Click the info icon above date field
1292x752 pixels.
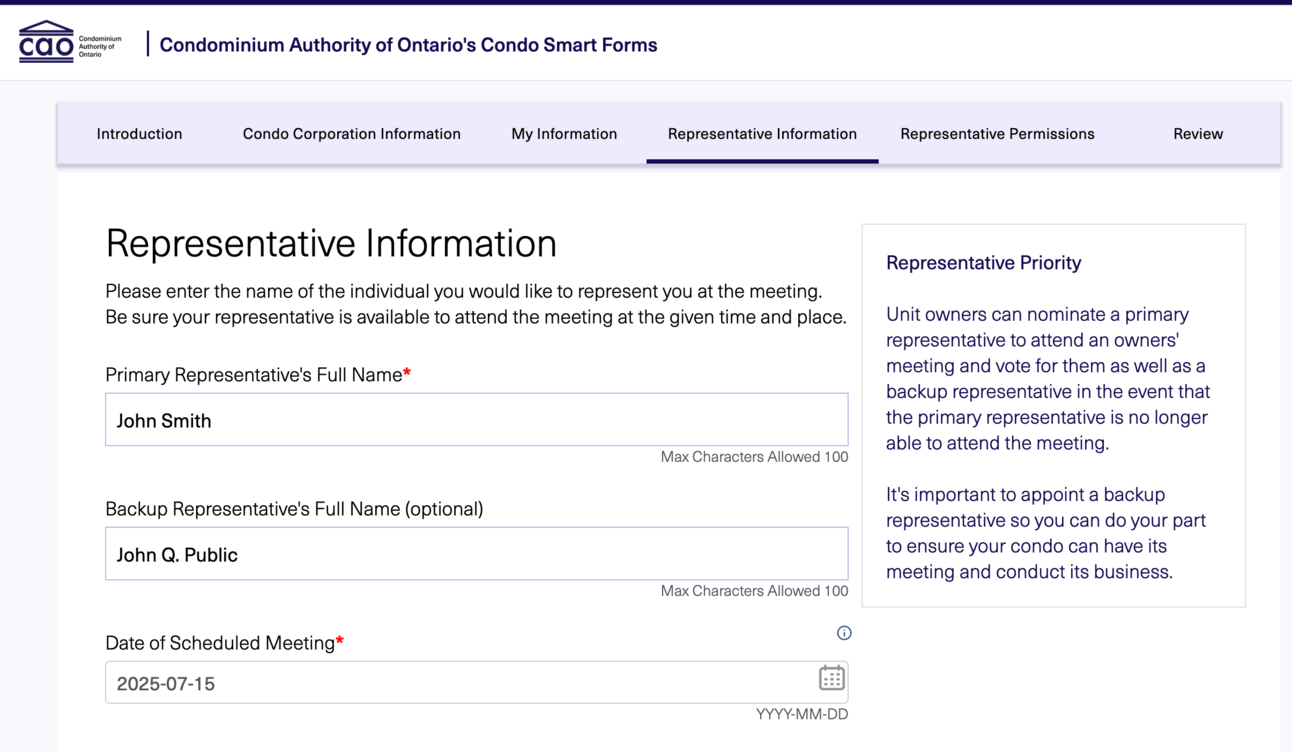tap(844, 633)
